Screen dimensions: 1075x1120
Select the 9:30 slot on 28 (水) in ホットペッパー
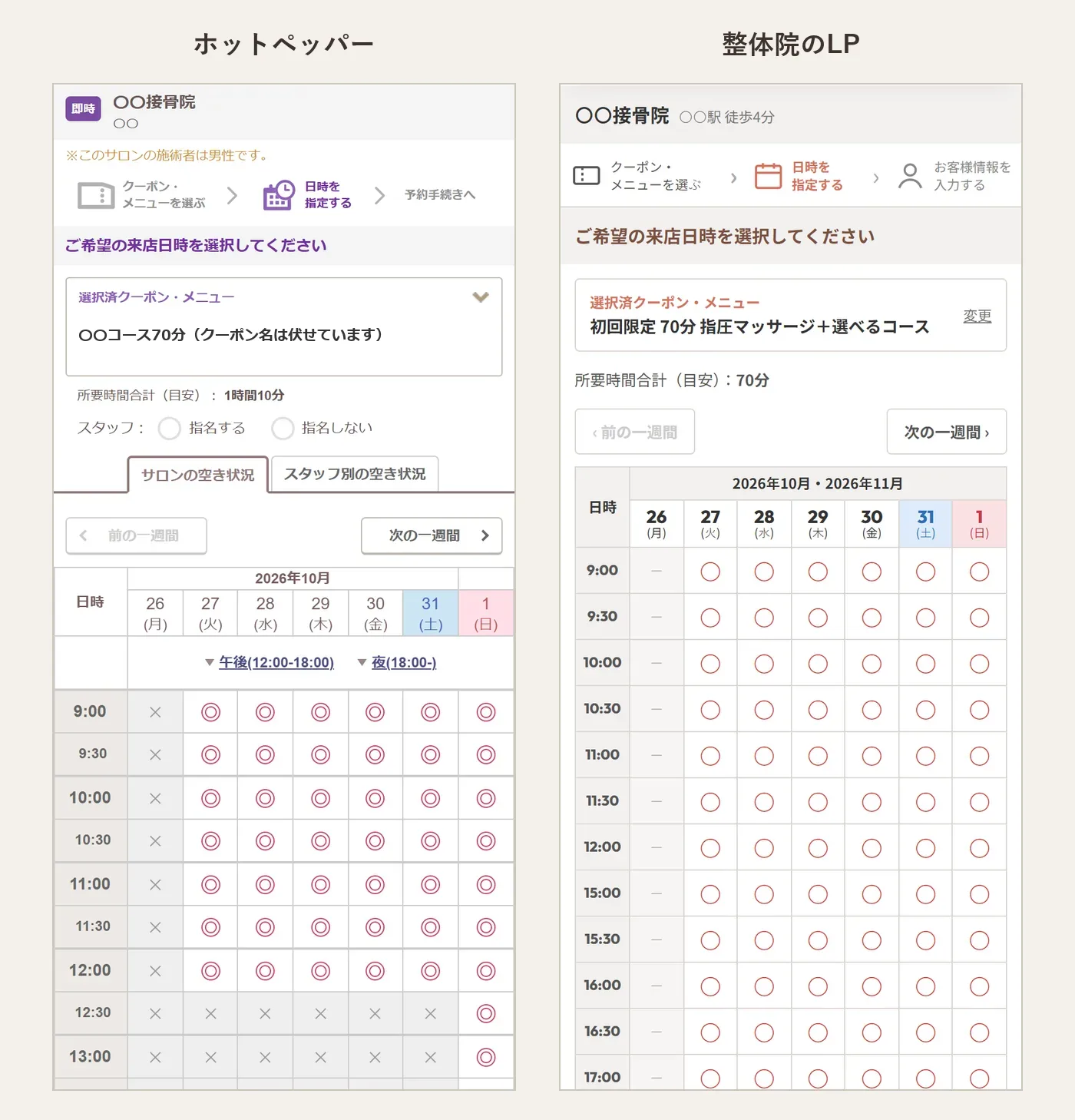(x=266, y=755)
